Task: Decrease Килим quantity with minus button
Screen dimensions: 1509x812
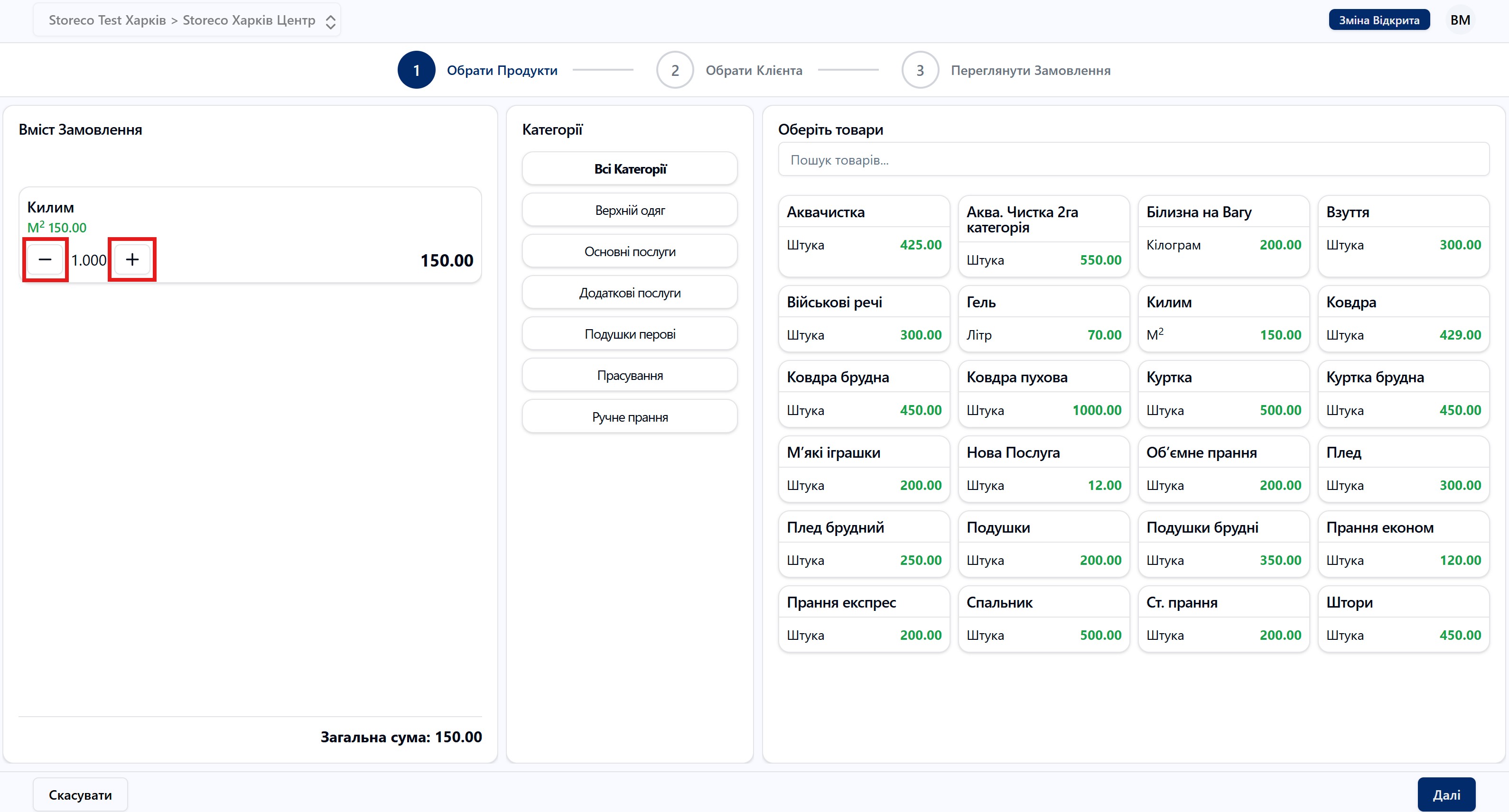Action: pyautogui.click(x=45, y=259)
